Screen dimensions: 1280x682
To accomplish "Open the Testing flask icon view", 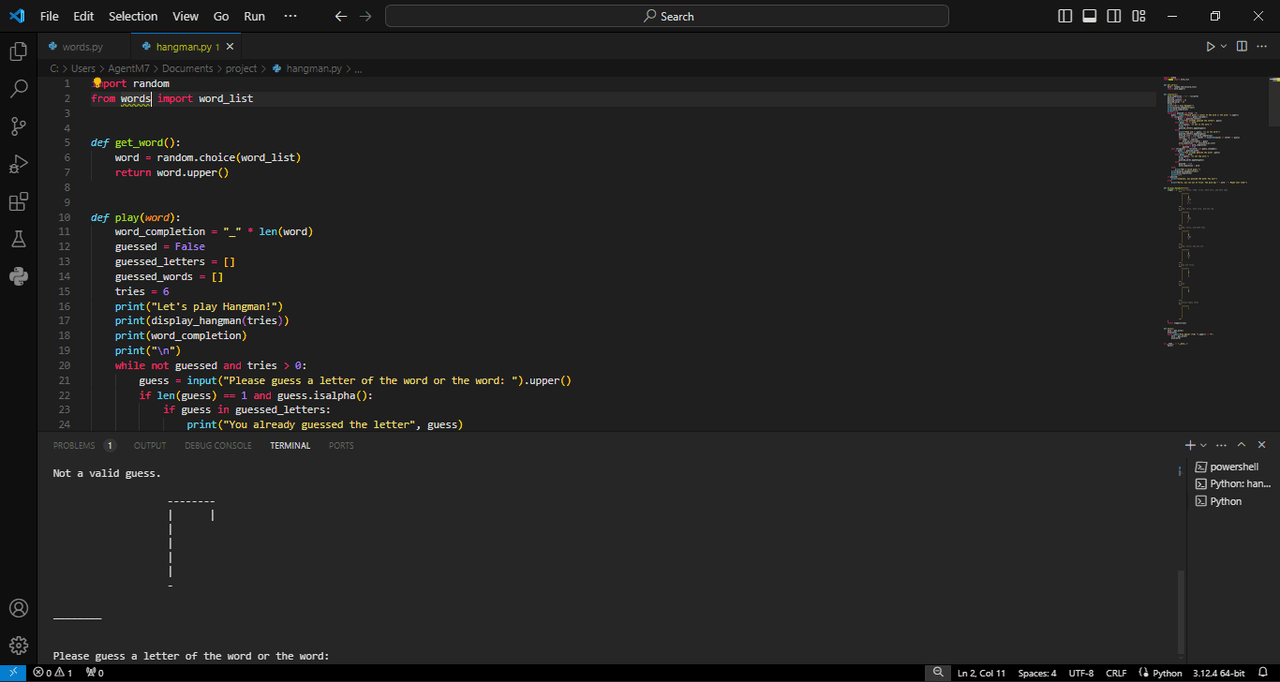I will [18, 239].
